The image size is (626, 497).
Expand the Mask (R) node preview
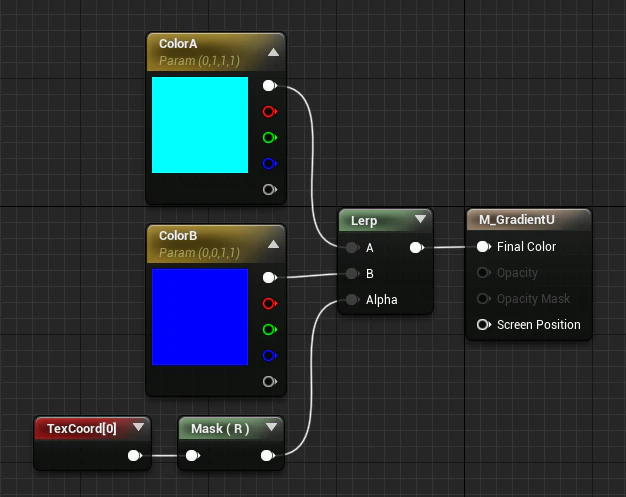pos(271,427)
